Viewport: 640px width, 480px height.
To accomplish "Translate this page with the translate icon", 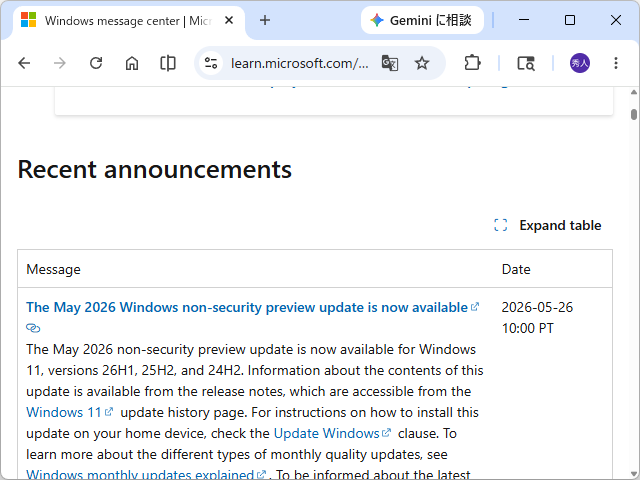I will click(x=390, y=63).
